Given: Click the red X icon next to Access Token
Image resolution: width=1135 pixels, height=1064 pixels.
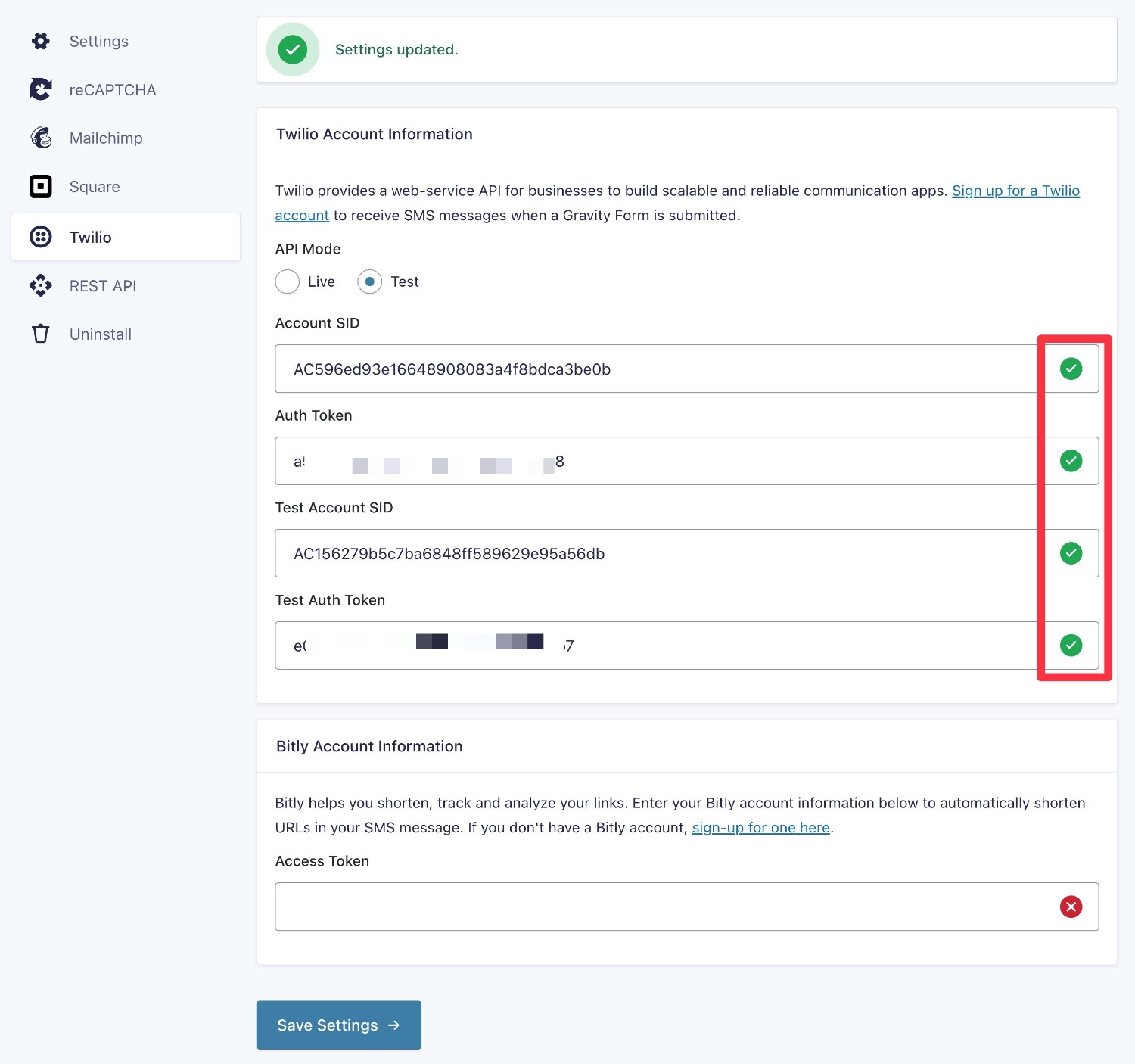Looking at the screenshot, I should click(x=1071, y=907).
